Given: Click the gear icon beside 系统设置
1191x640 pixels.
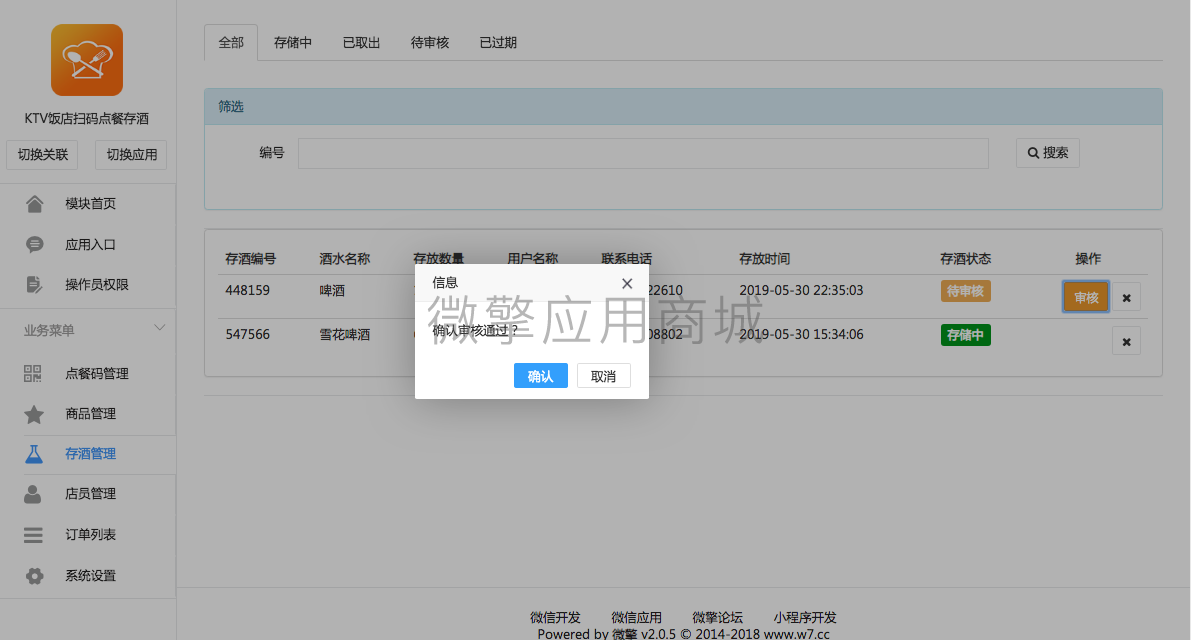Looking at the screenshot, I should (x=34, y=575).
